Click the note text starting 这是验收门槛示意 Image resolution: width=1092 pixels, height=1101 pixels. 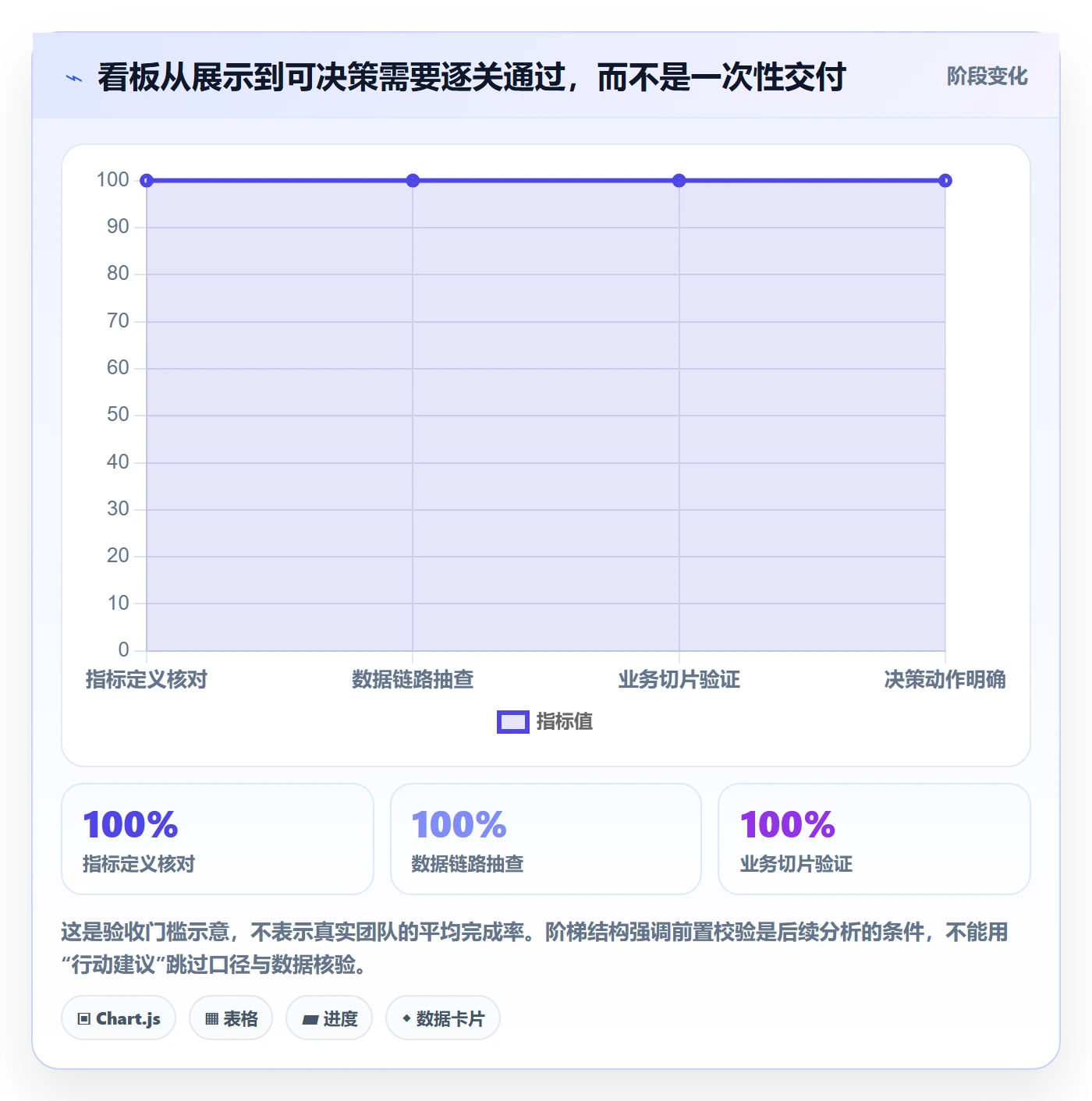point(535,948)
